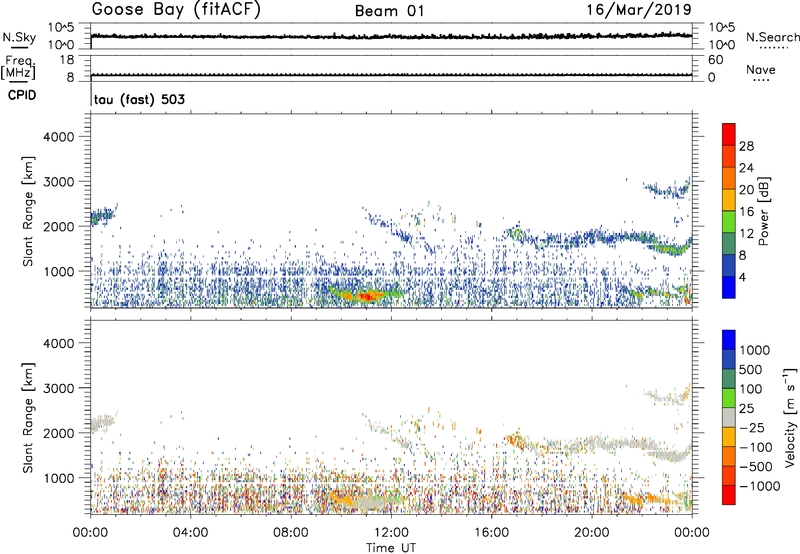The height and width of the screenshot is (554, 800).
Task: Click the "Velocity [m s⁻¹]" colorbar label
Action: 790,417
